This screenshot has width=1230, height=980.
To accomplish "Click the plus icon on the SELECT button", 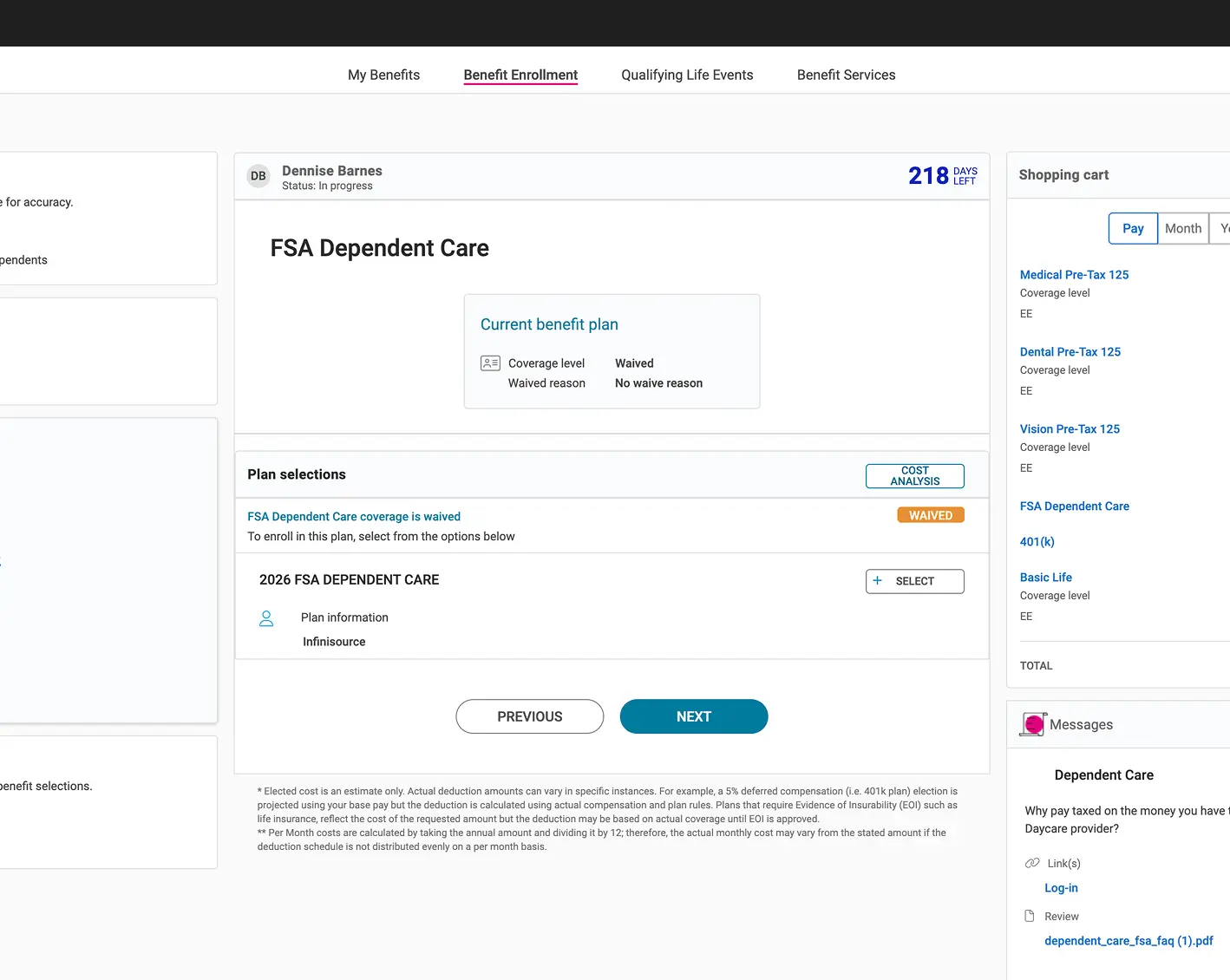I will tap(877, 581).
